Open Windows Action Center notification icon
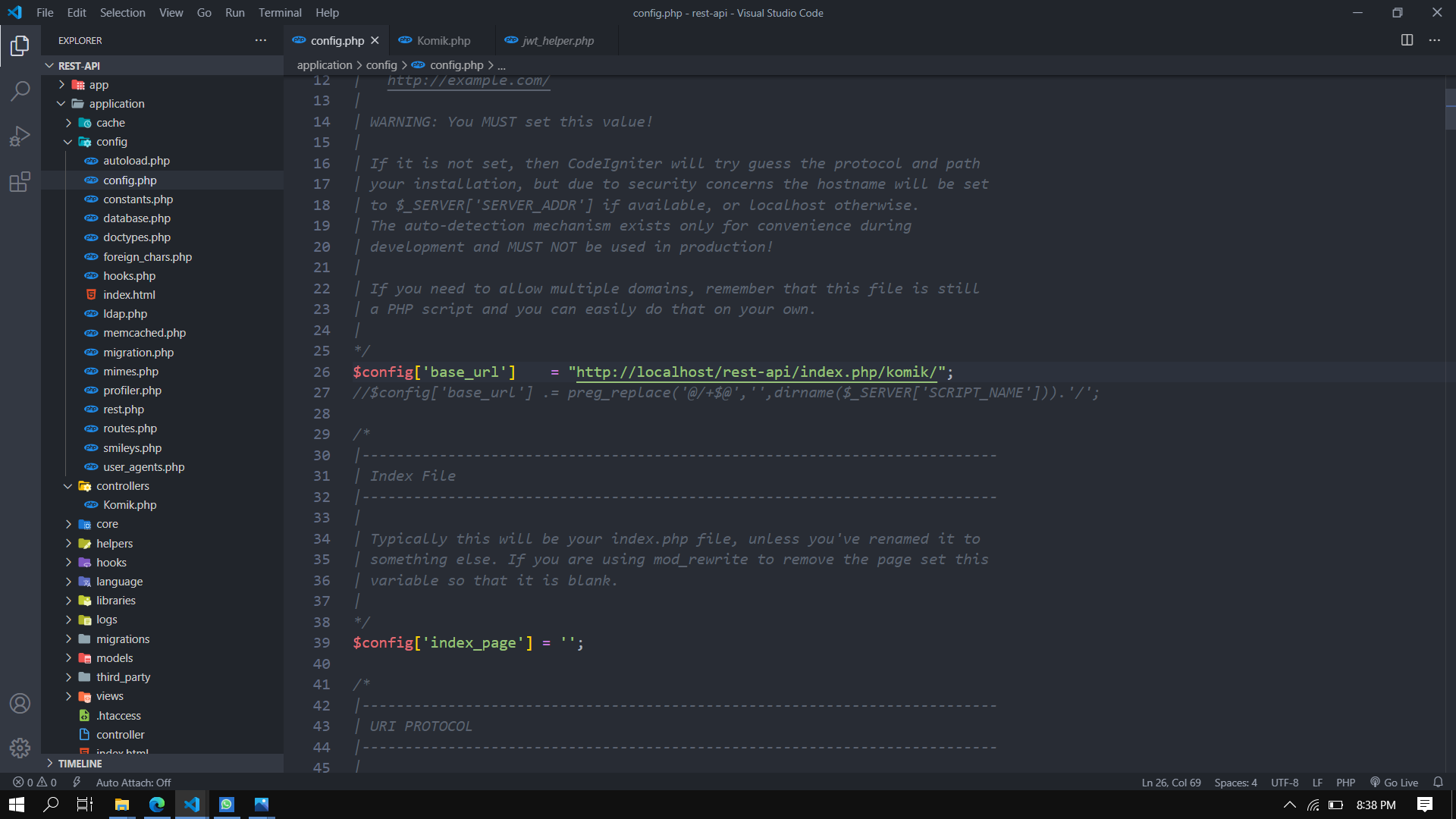The width and height of the screenshot is (1456, 819). click(1425, 805)
